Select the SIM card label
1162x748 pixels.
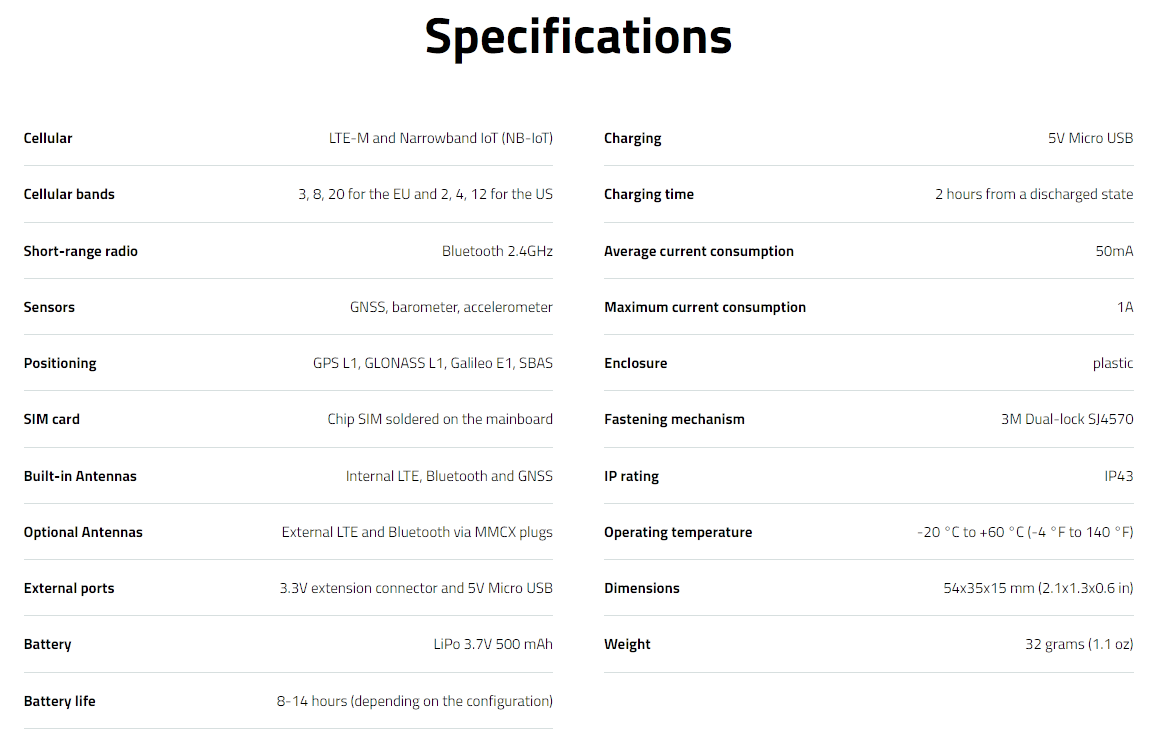point(52,420)
